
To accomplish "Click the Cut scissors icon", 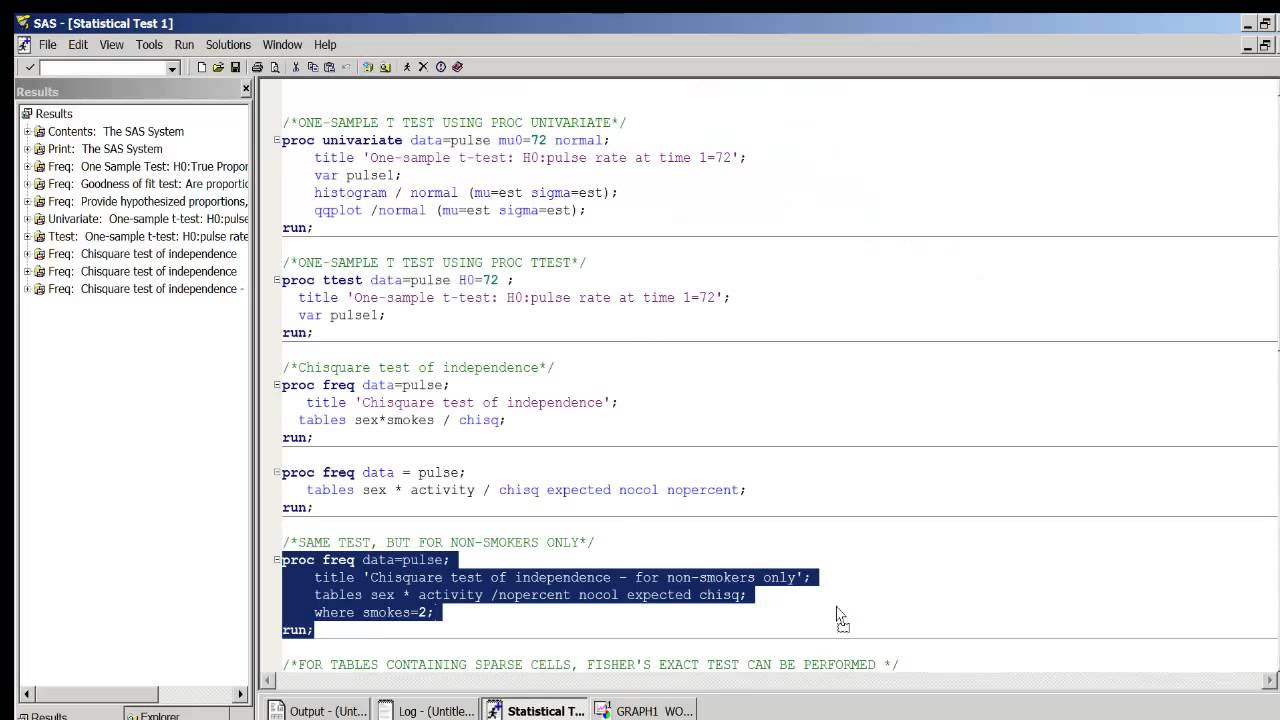I will 296,67.
